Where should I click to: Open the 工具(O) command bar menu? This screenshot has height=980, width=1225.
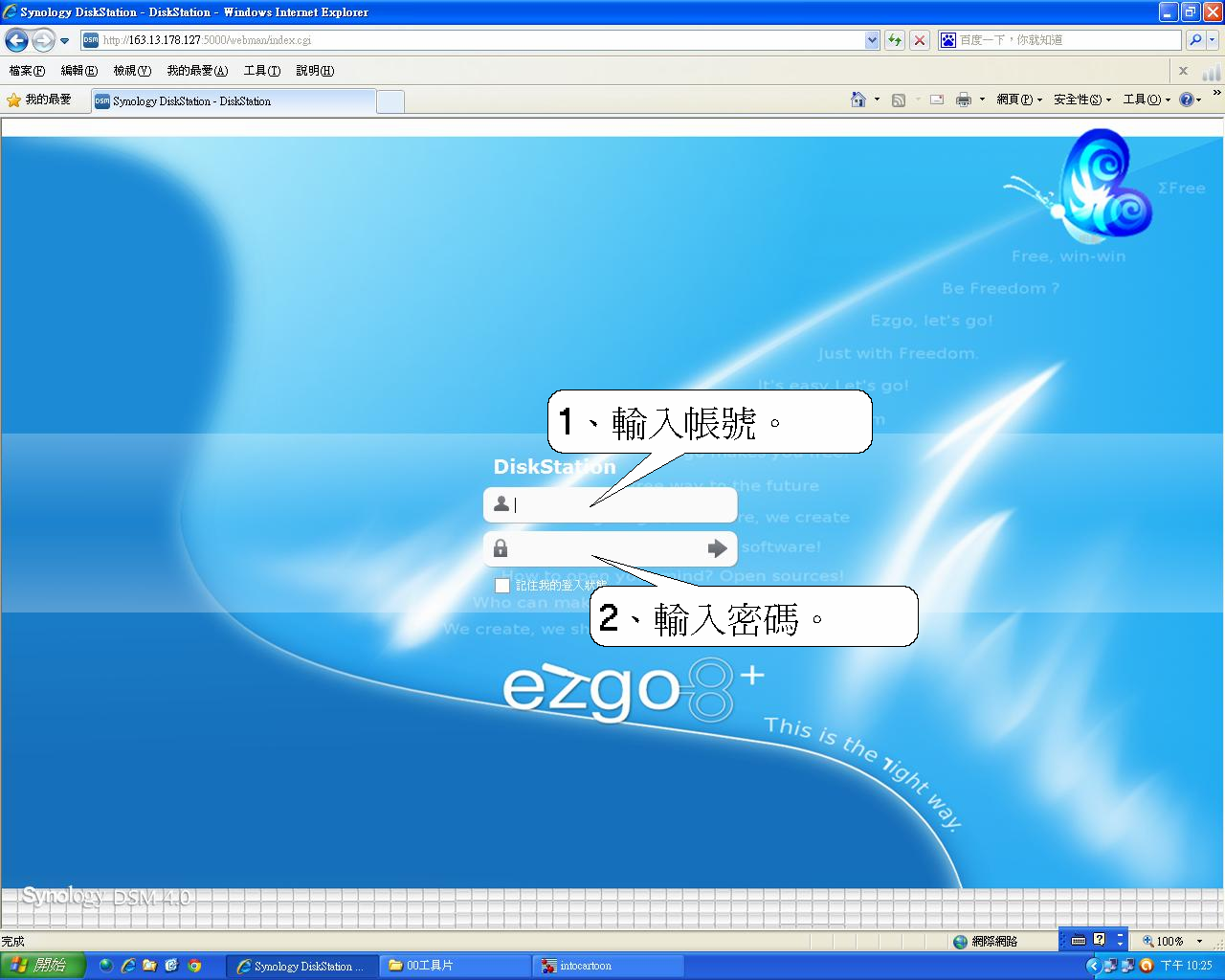(1147, 100)
